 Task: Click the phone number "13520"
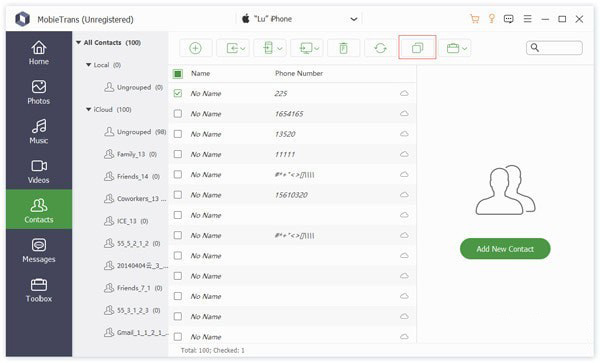[x=285, y=134]
